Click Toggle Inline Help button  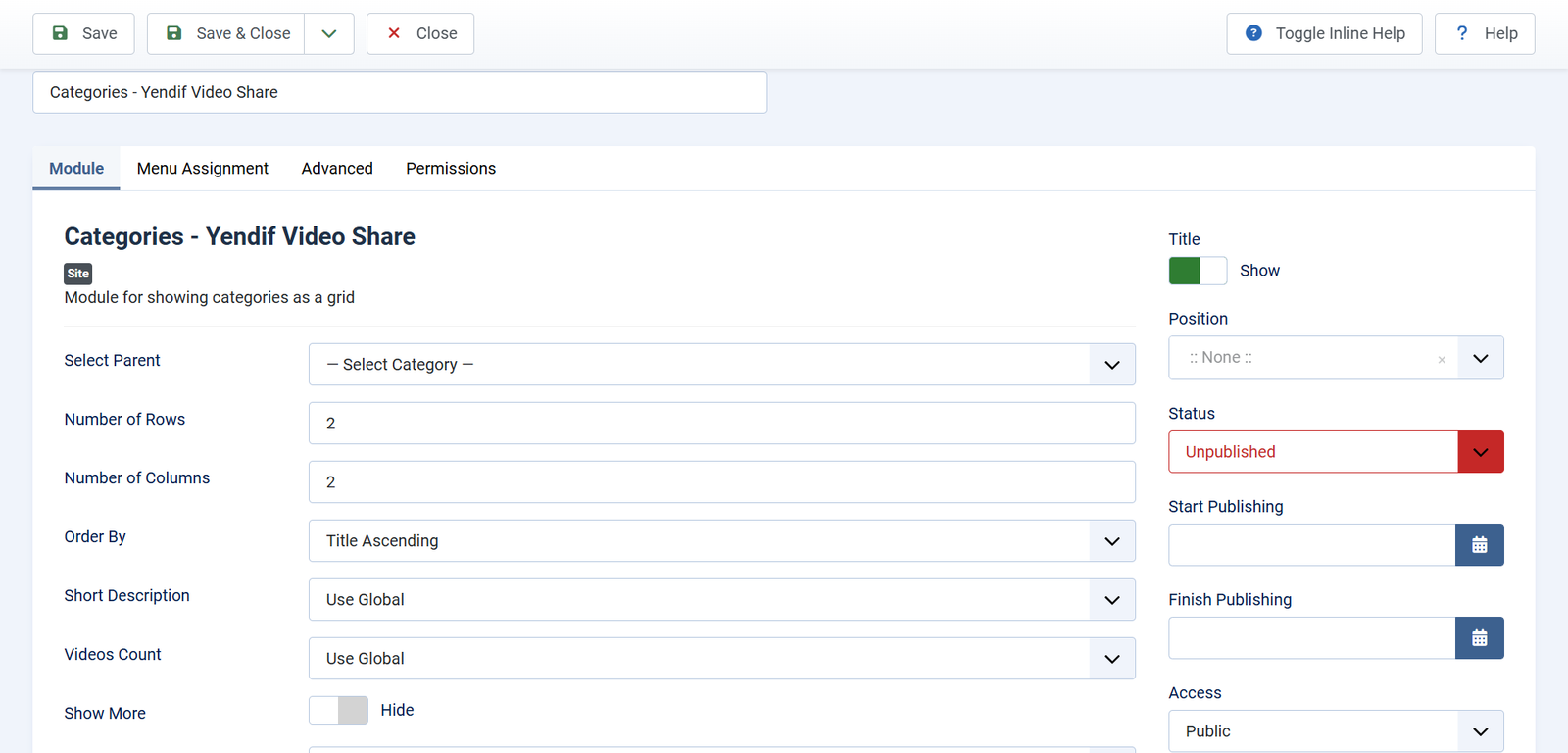[x=1324, y=33]
